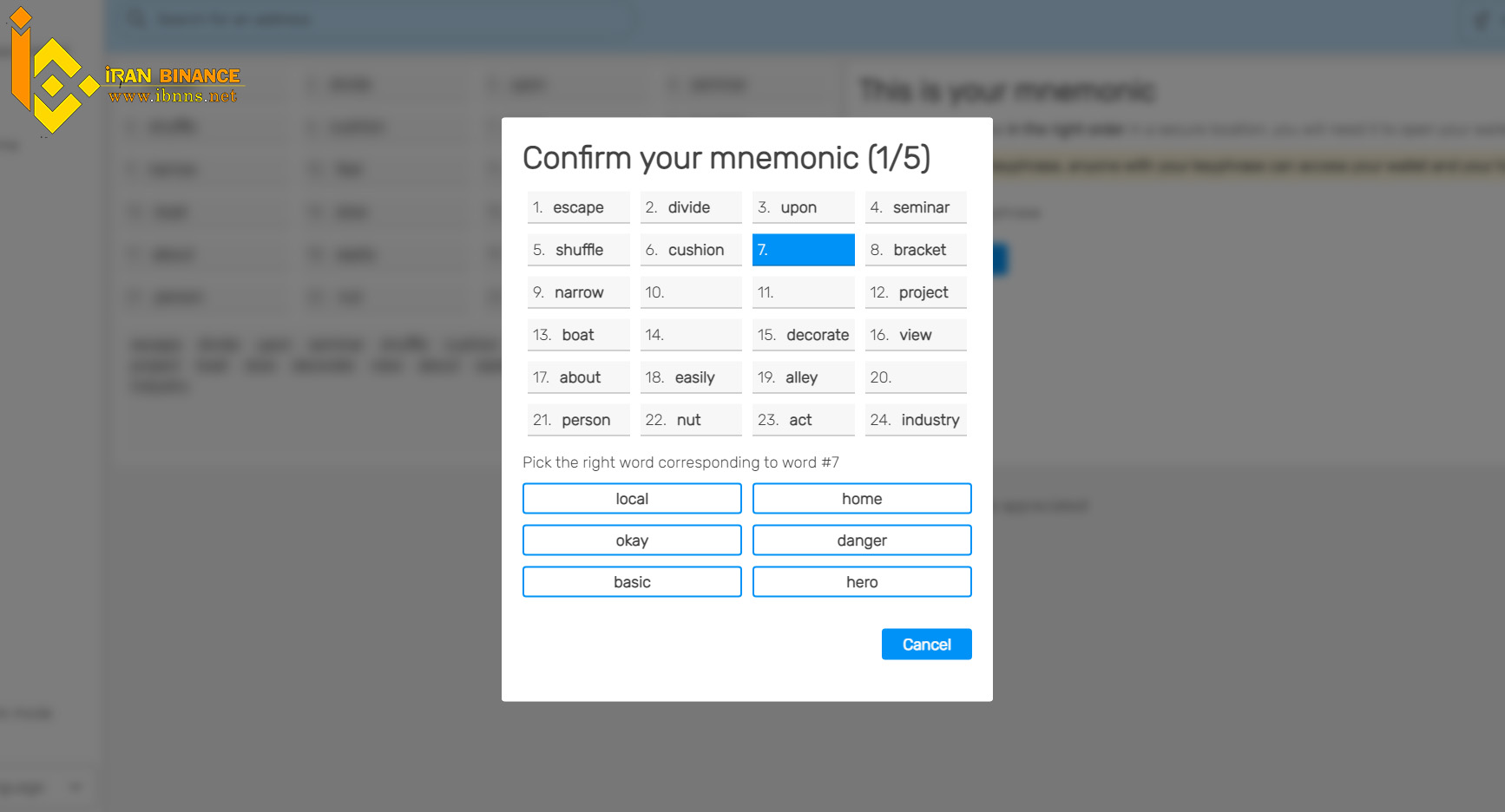
Task: Click word slot 1 'escape'
Action: pyautogui.click(x=579, y=207)
